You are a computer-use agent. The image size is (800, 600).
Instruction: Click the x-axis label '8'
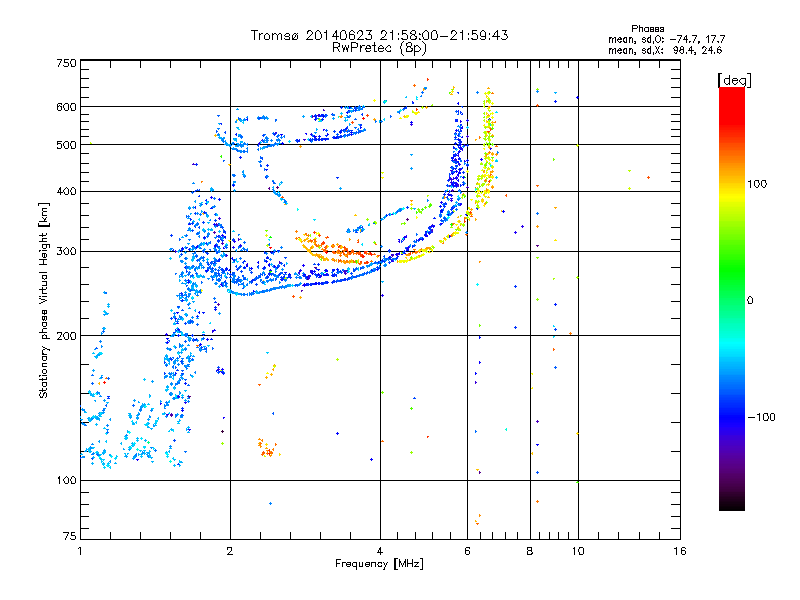click(x=530, y=551)
